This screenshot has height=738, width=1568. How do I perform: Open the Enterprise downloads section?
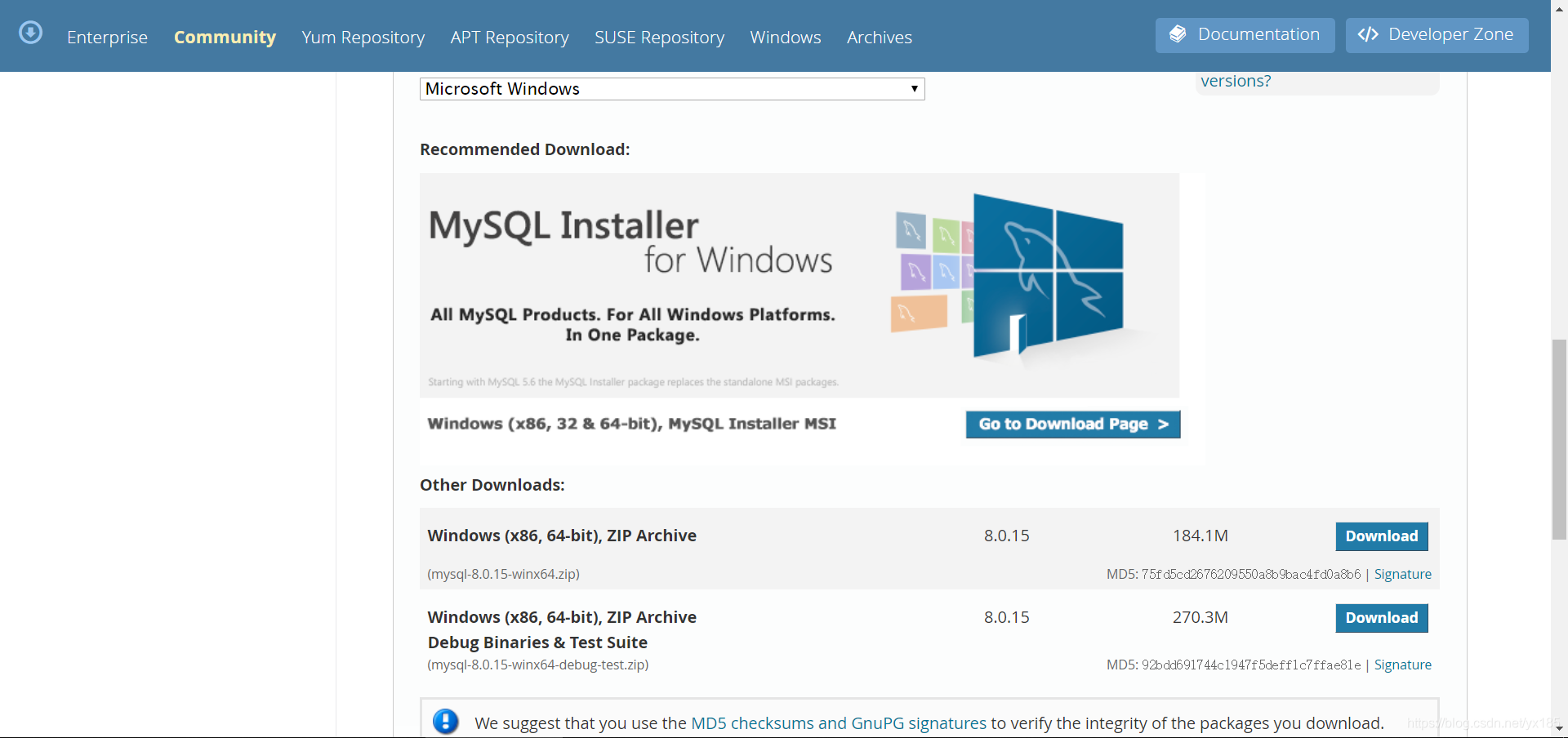click(x=107, y=38)
